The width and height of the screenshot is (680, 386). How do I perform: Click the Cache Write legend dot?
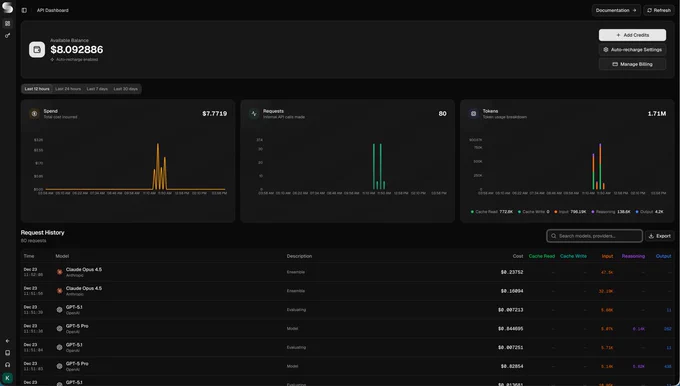[x=520, y=212]
